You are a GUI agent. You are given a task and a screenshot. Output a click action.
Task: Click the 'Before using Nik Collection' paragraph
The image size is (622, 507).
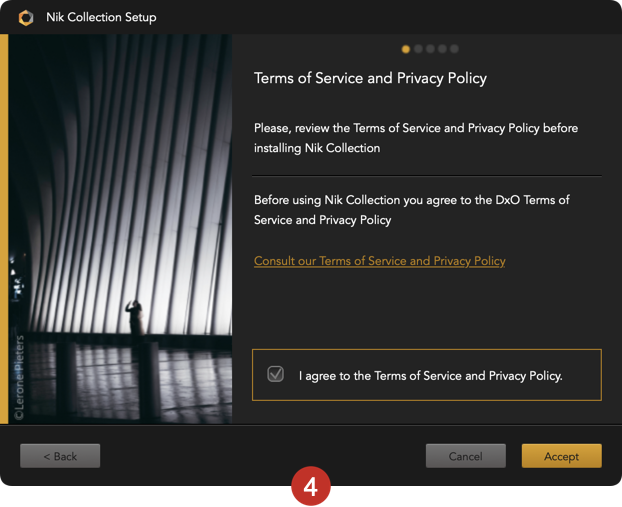[x=412, y=210]
